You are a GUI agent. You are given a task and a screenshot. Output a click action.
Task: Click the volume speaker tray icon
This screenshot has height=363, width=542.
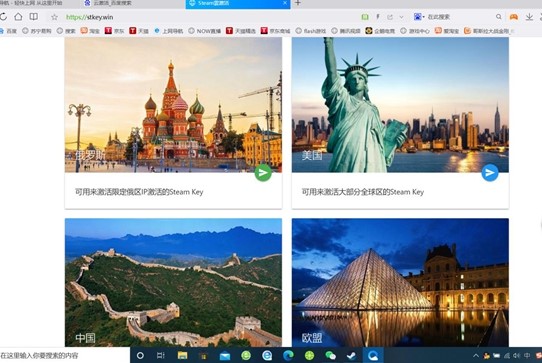517,355
